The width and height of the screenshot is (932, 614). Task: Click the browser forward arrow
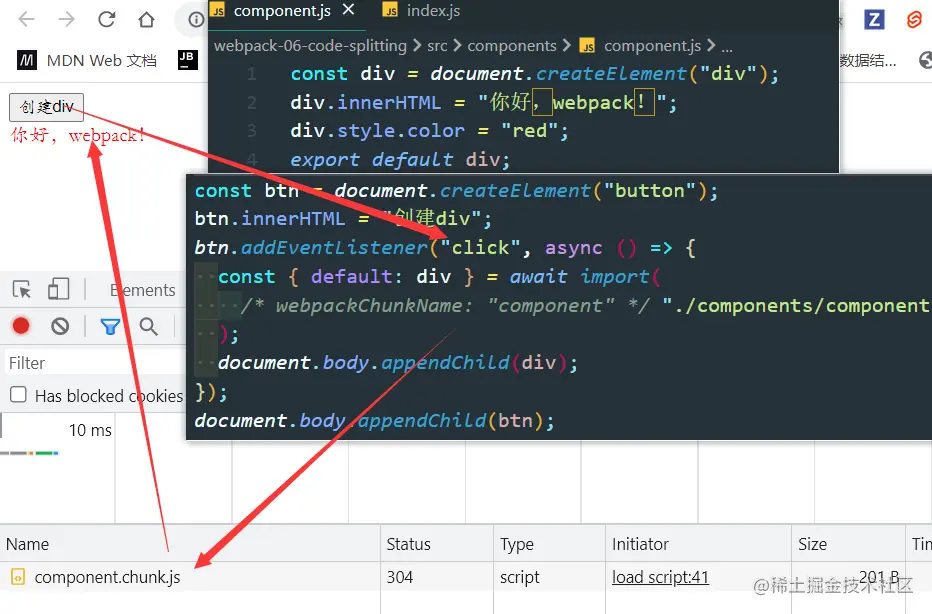67,20
